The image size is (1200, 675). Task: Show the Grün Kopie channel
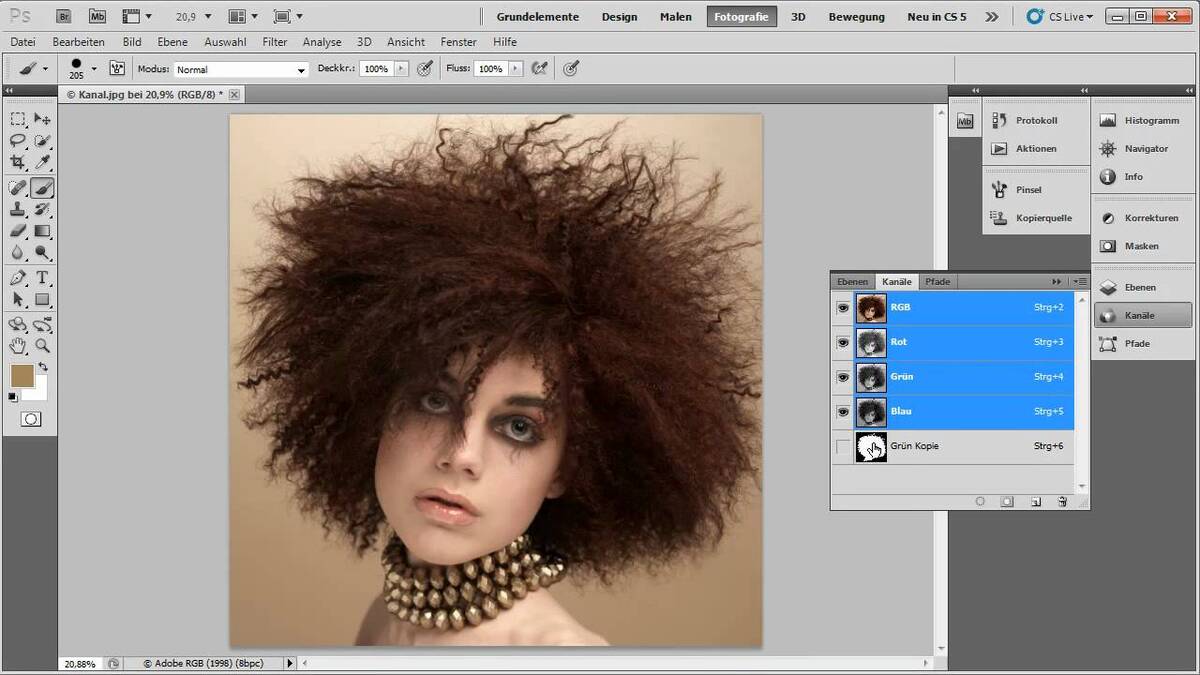(842, 446)
